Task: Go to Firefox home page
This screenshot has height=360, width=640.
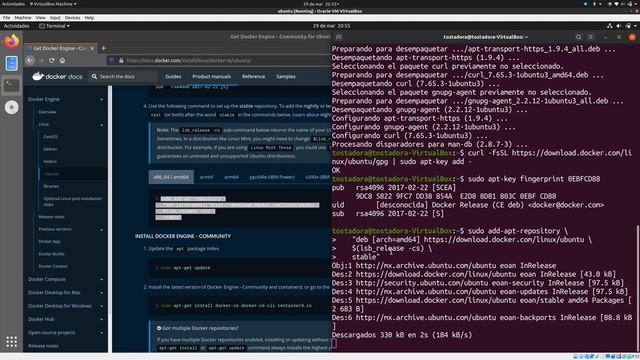Action: 62,60
